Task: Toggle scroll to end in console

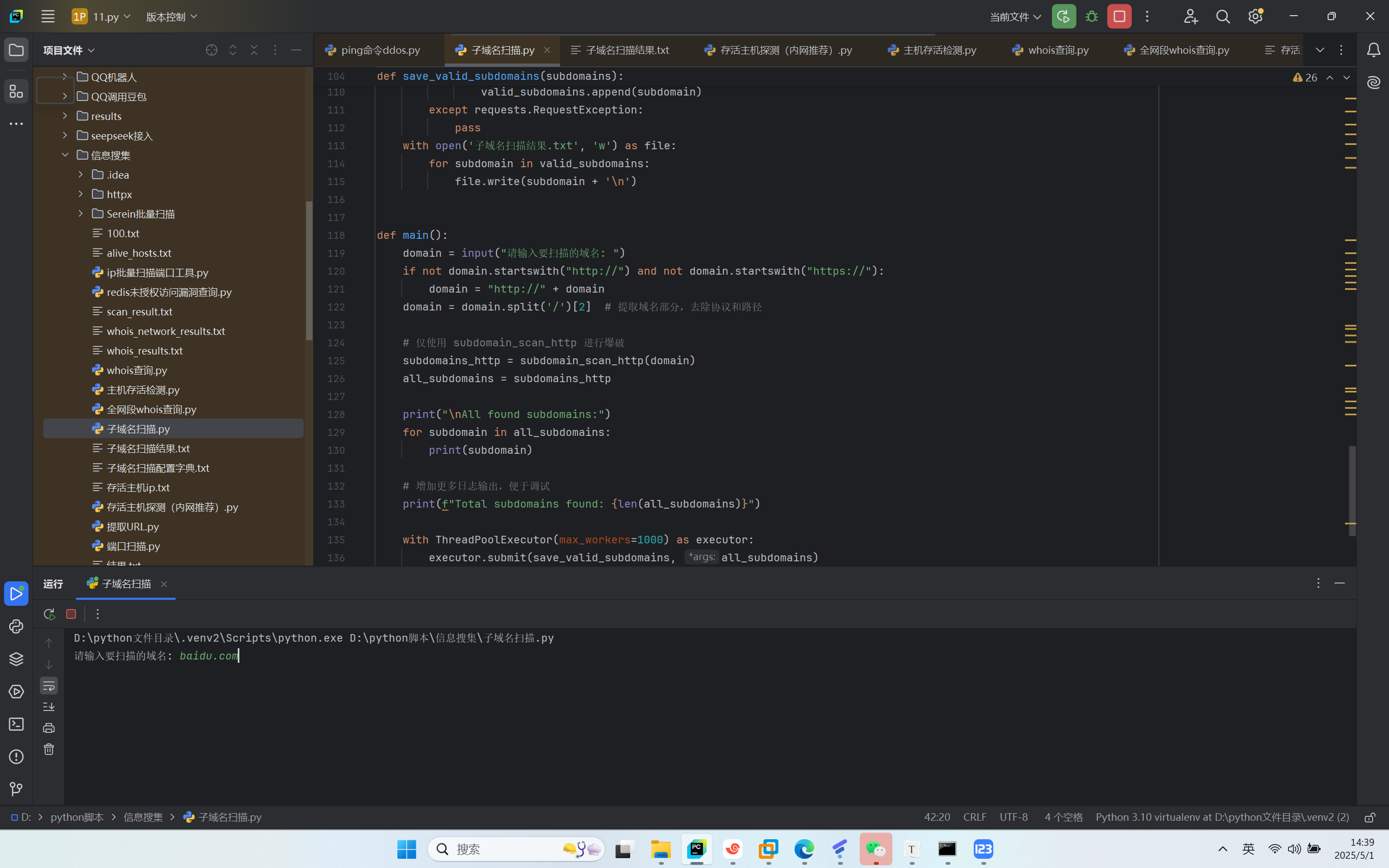Action: (49, 707)
